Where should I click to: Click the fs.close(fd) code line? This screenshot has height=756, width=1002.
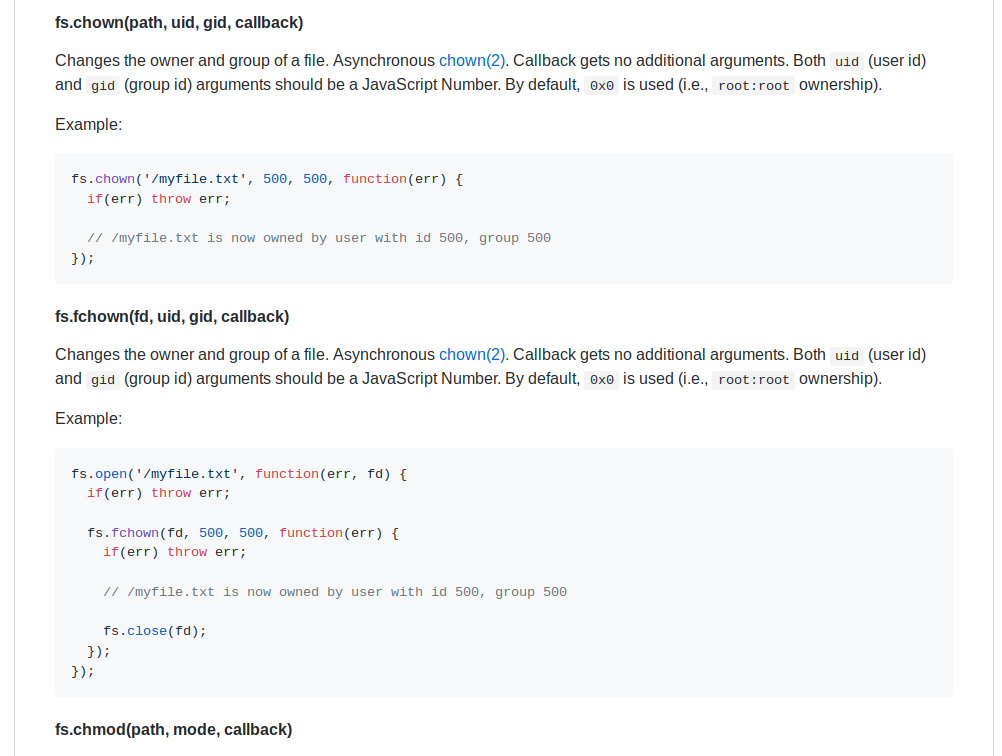[155, 631]
